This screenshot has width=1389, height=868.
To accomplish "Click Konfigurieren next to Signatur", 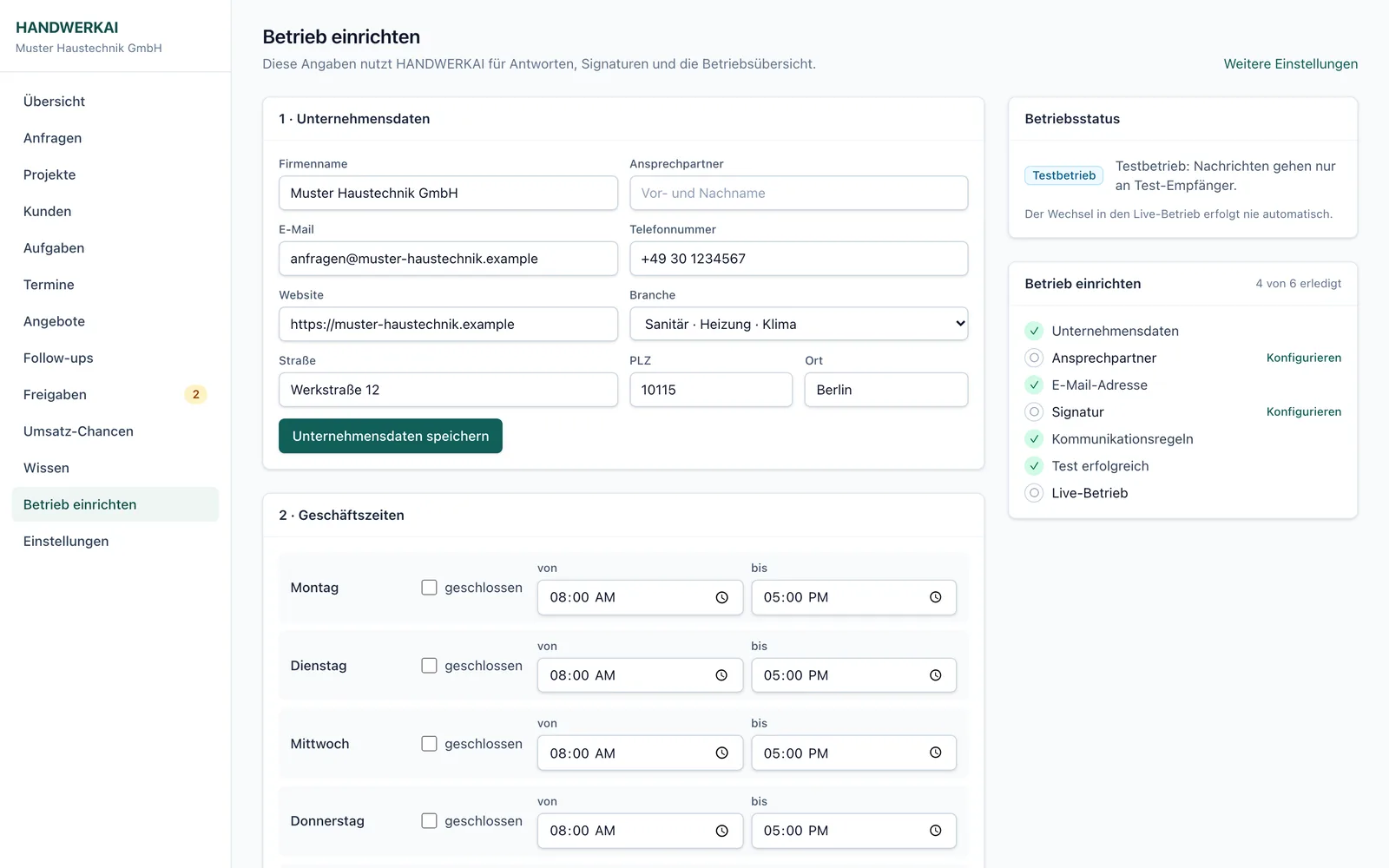I will pos(1304,411).
